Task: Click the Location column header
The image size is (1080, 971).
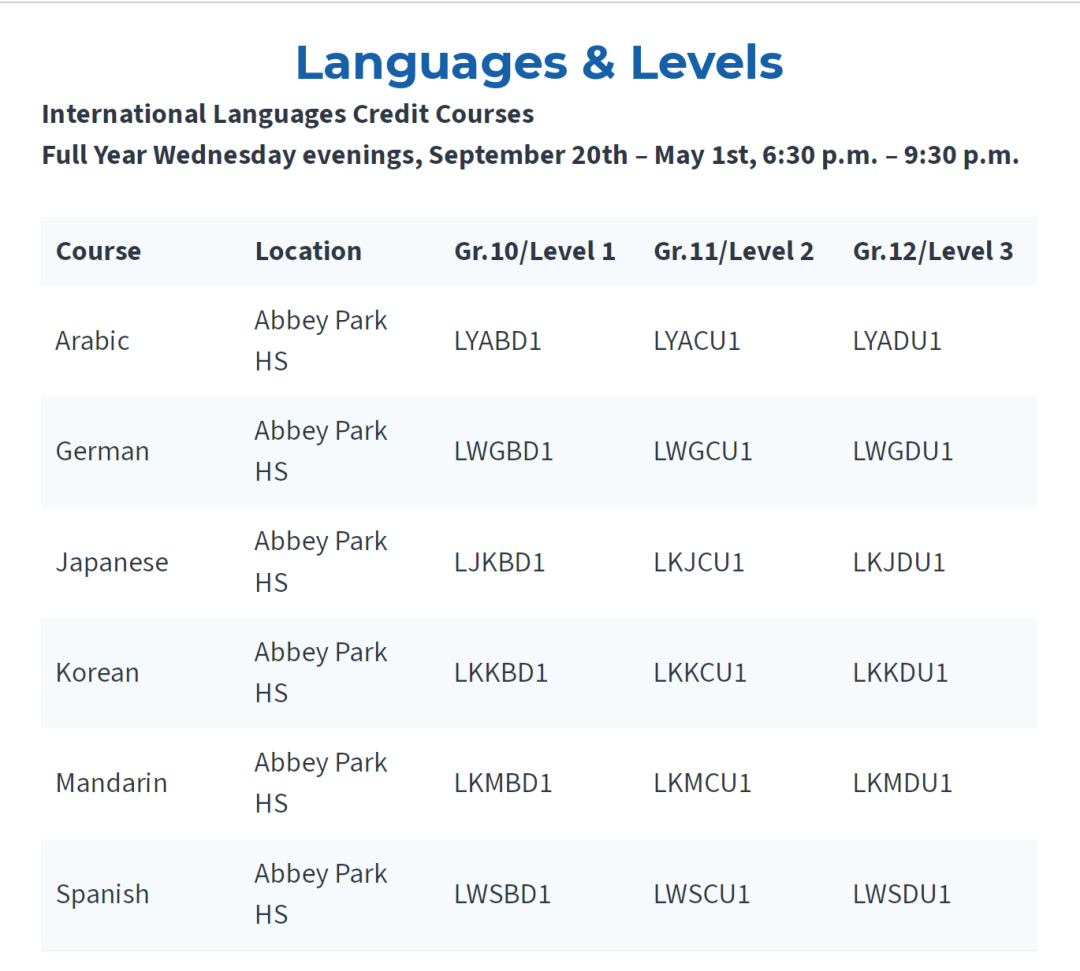Action: point(308,251)
